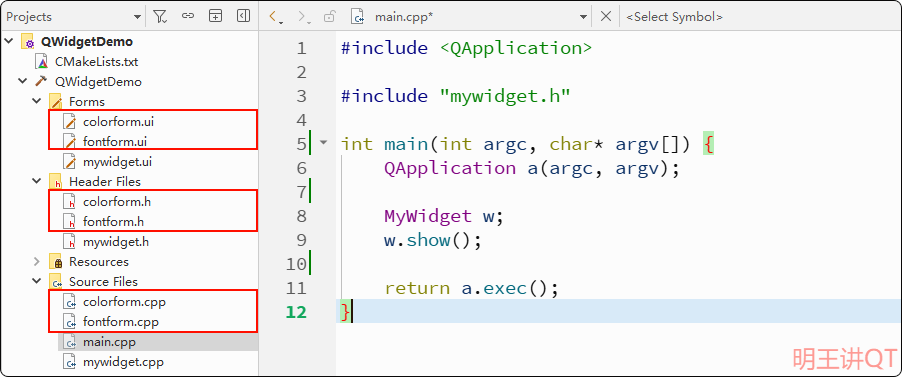Select fontform.h header

(114, 222)
